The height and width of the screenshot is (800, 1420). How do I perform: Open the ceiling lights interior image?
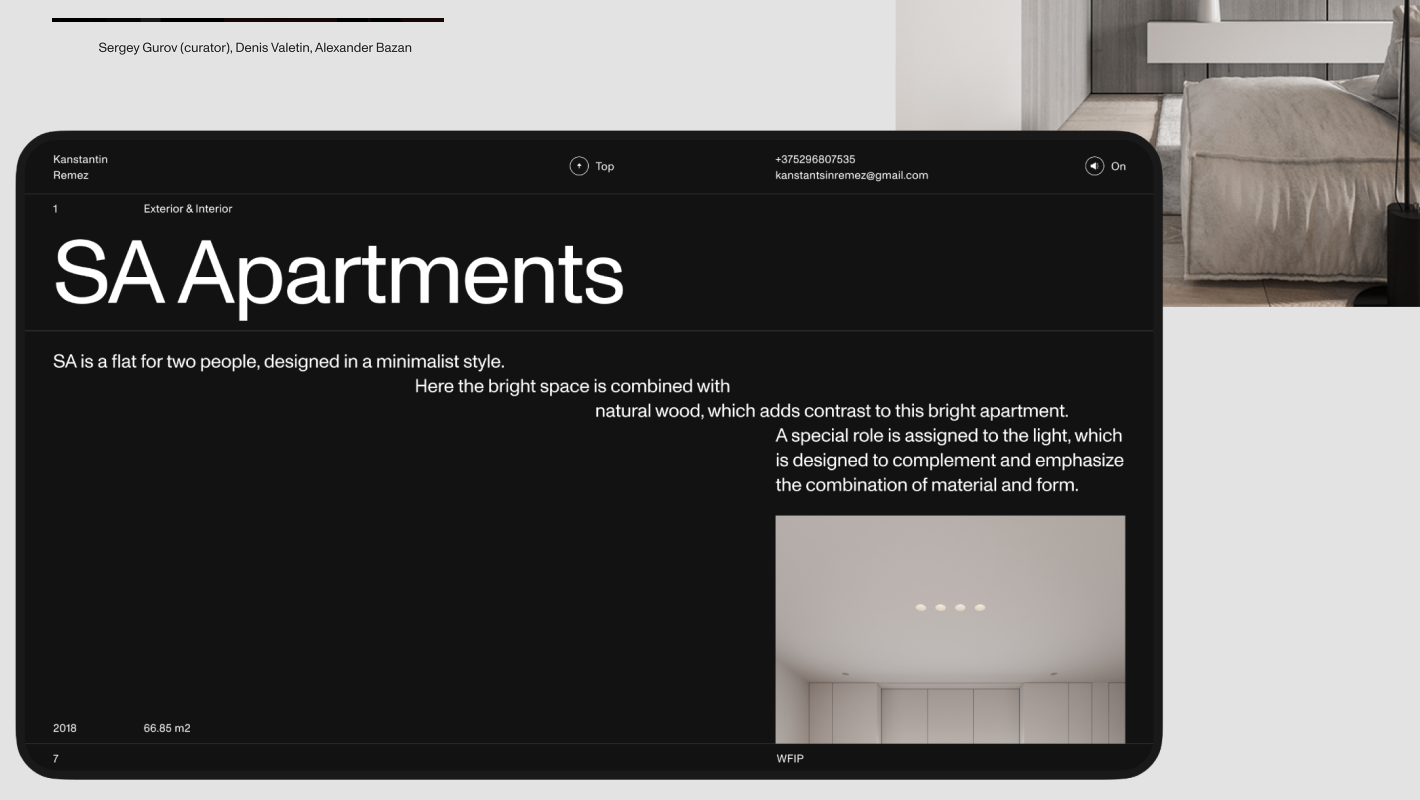click(x=949, y=629)
